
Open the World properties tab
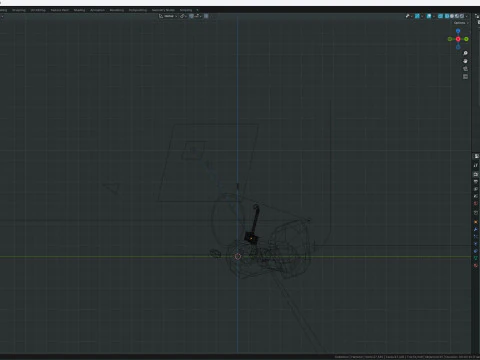[476, 203]
